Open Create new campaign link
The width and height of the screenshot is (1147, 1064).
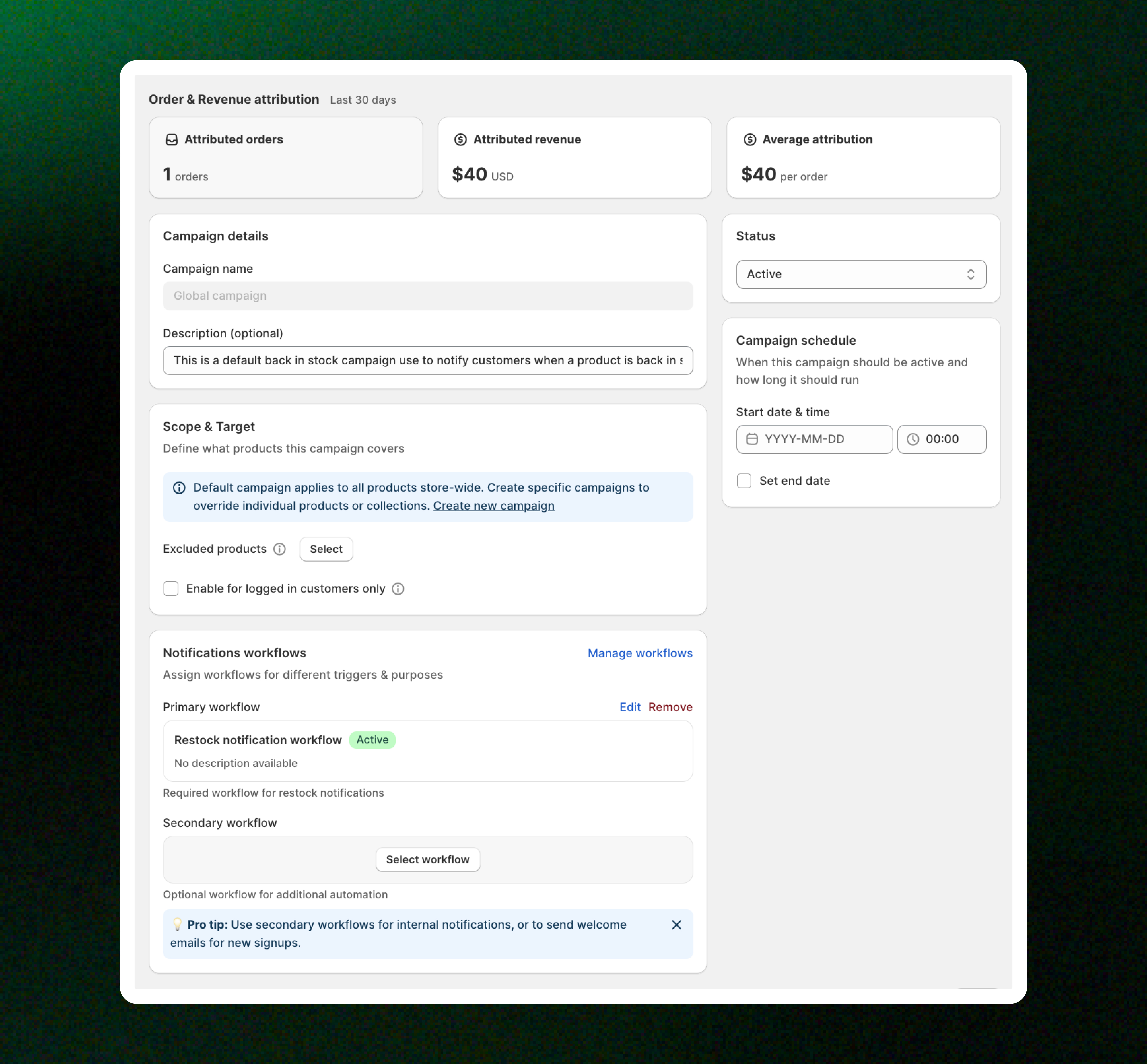(494, 506)
